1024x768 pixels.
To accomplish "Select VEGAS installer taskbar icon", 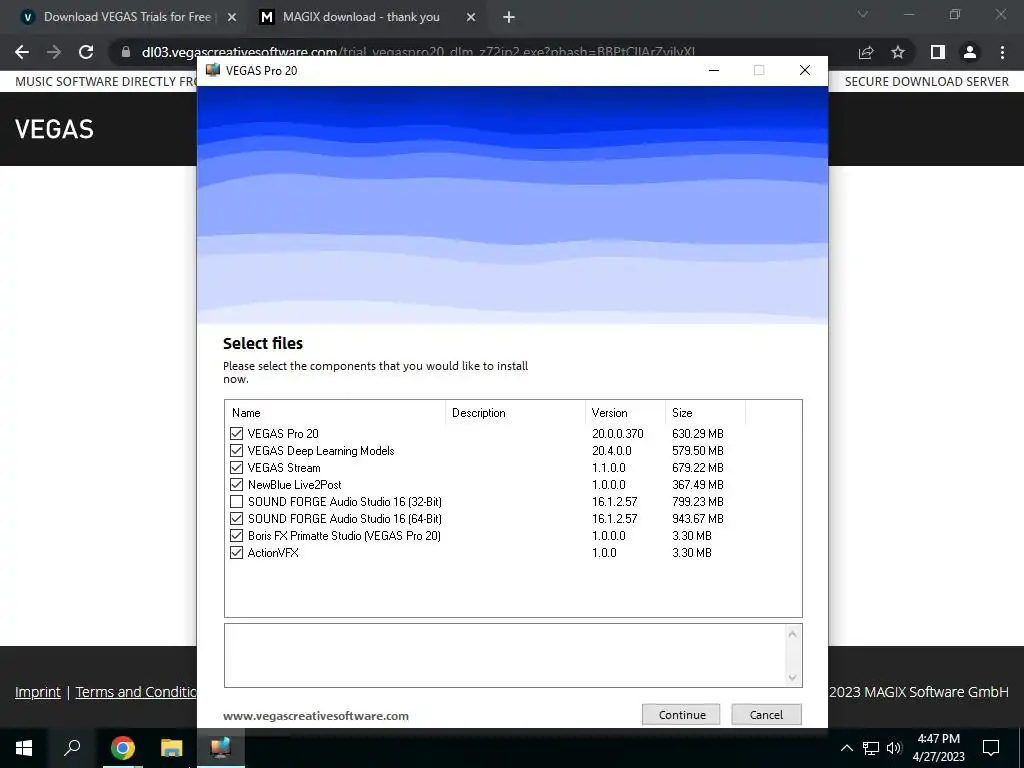I will 221,748.
